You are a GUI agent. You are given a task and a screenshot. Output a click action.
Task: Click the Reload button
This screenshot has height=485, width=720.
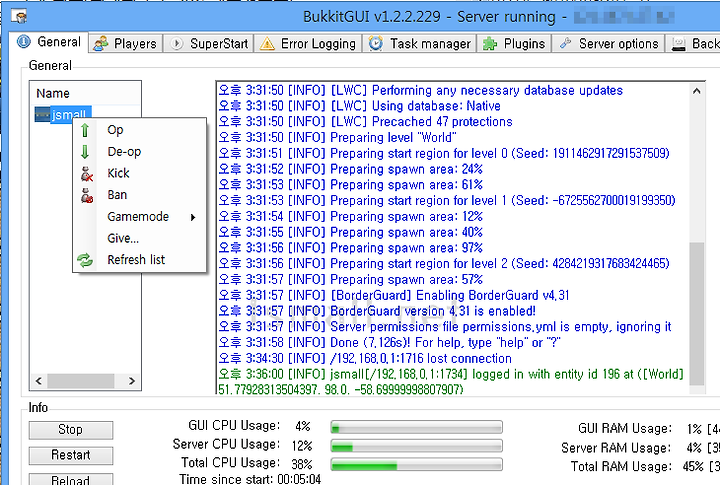pyautogui.click(x=71, y=479)
